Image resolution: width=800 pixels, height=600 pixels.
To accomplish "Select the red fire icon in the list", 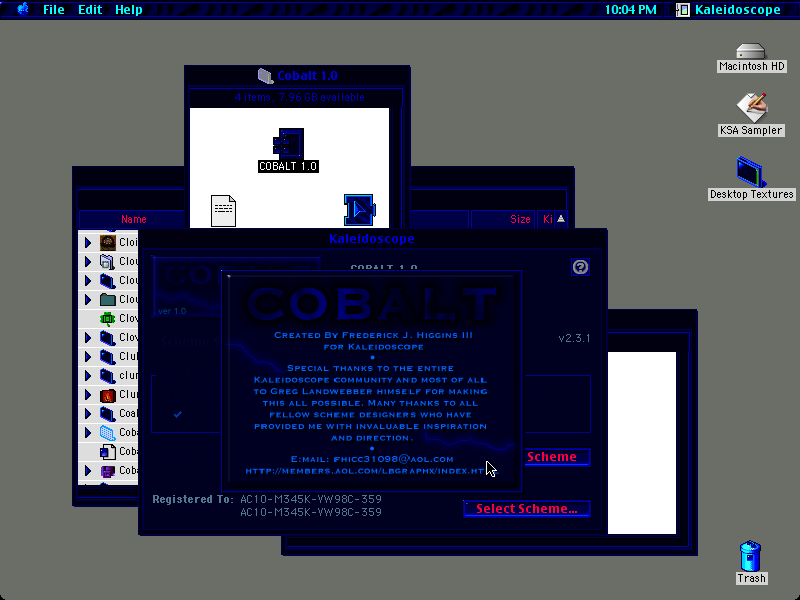I will [108, 394].
